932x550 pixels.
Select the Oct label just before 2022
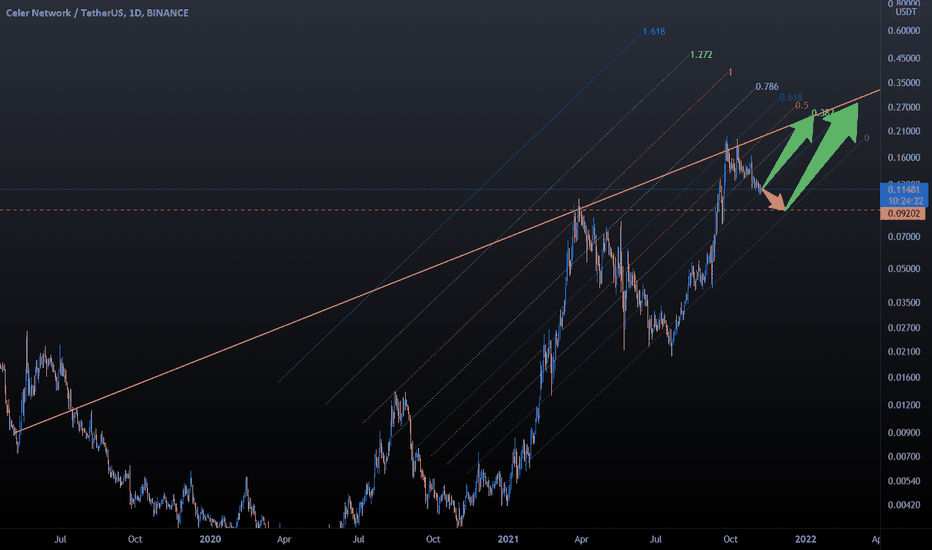tap(730, 539)
